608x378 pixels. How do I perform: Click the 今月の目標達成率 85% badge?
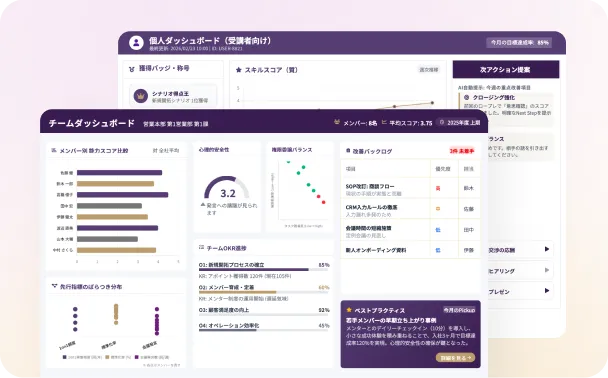tap(519, 43)
